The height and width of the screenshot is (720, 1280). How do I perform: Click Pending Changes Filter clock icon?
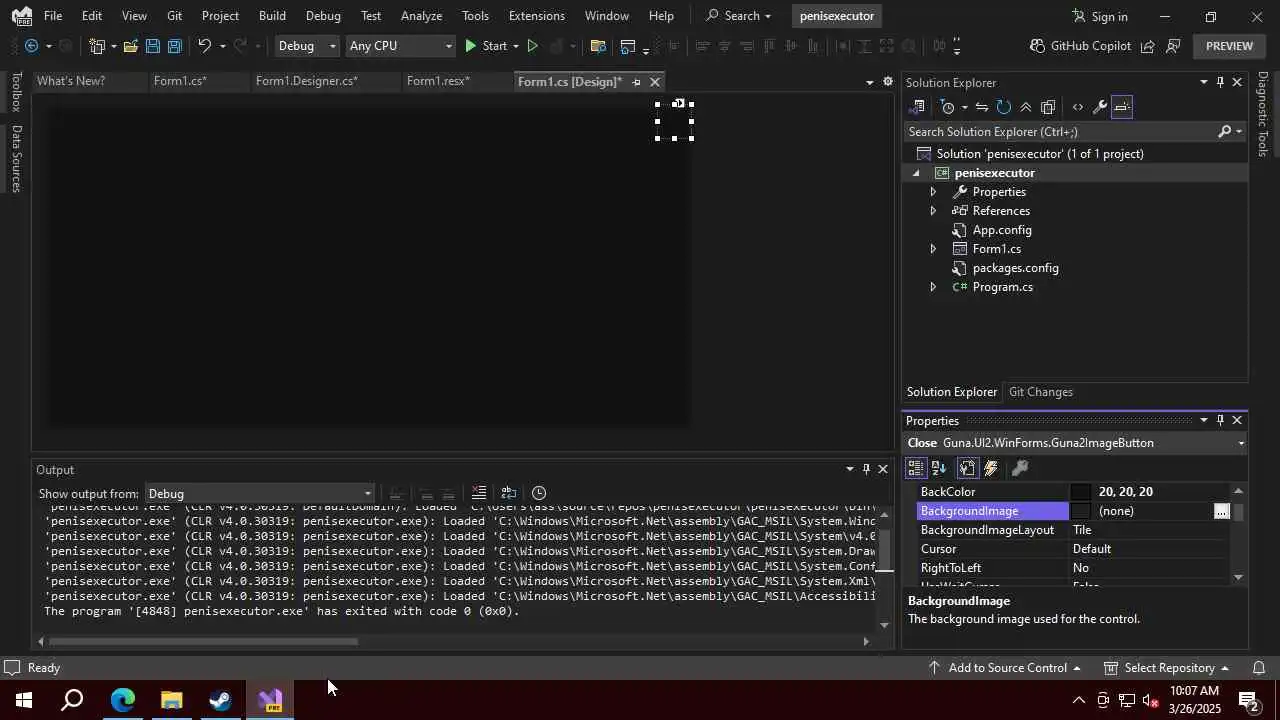(948, 107)
